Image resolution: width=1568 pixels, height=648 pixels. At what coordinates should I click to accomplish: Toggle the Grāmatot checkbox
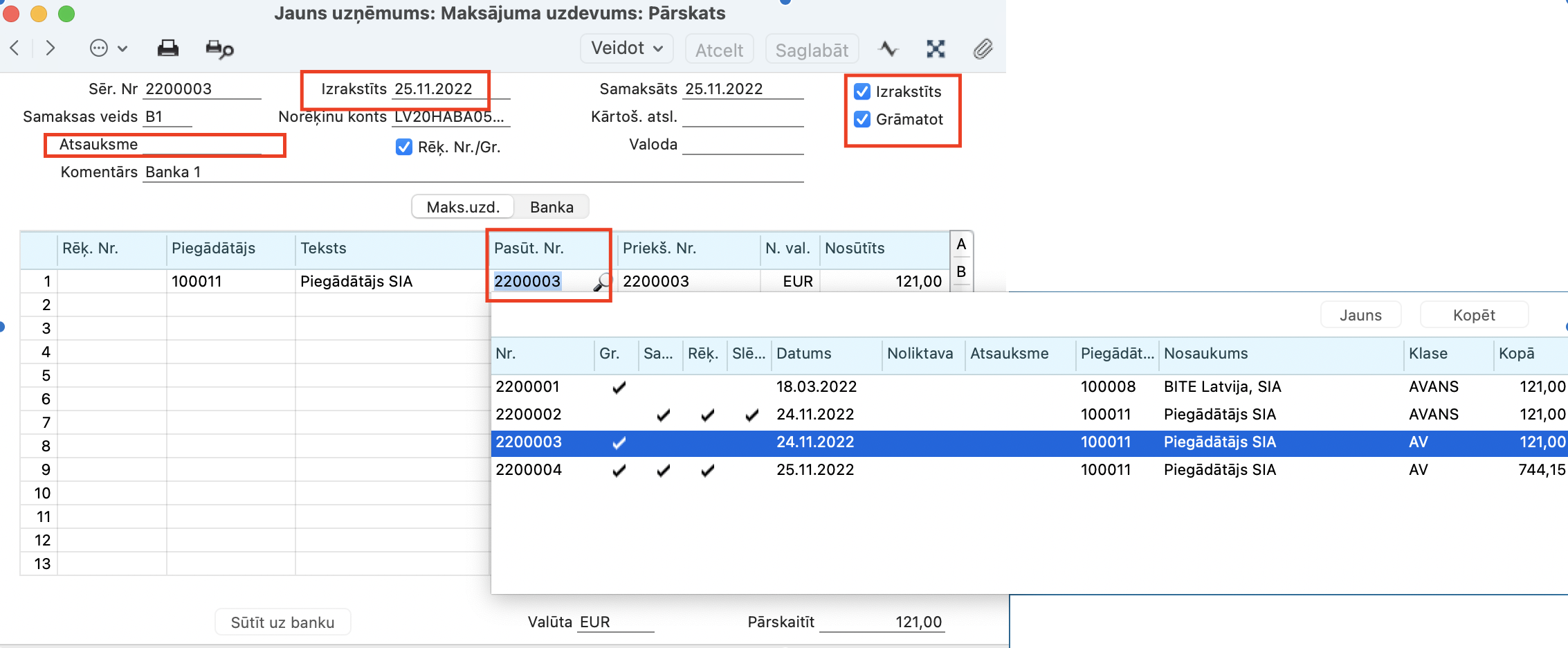862,120
